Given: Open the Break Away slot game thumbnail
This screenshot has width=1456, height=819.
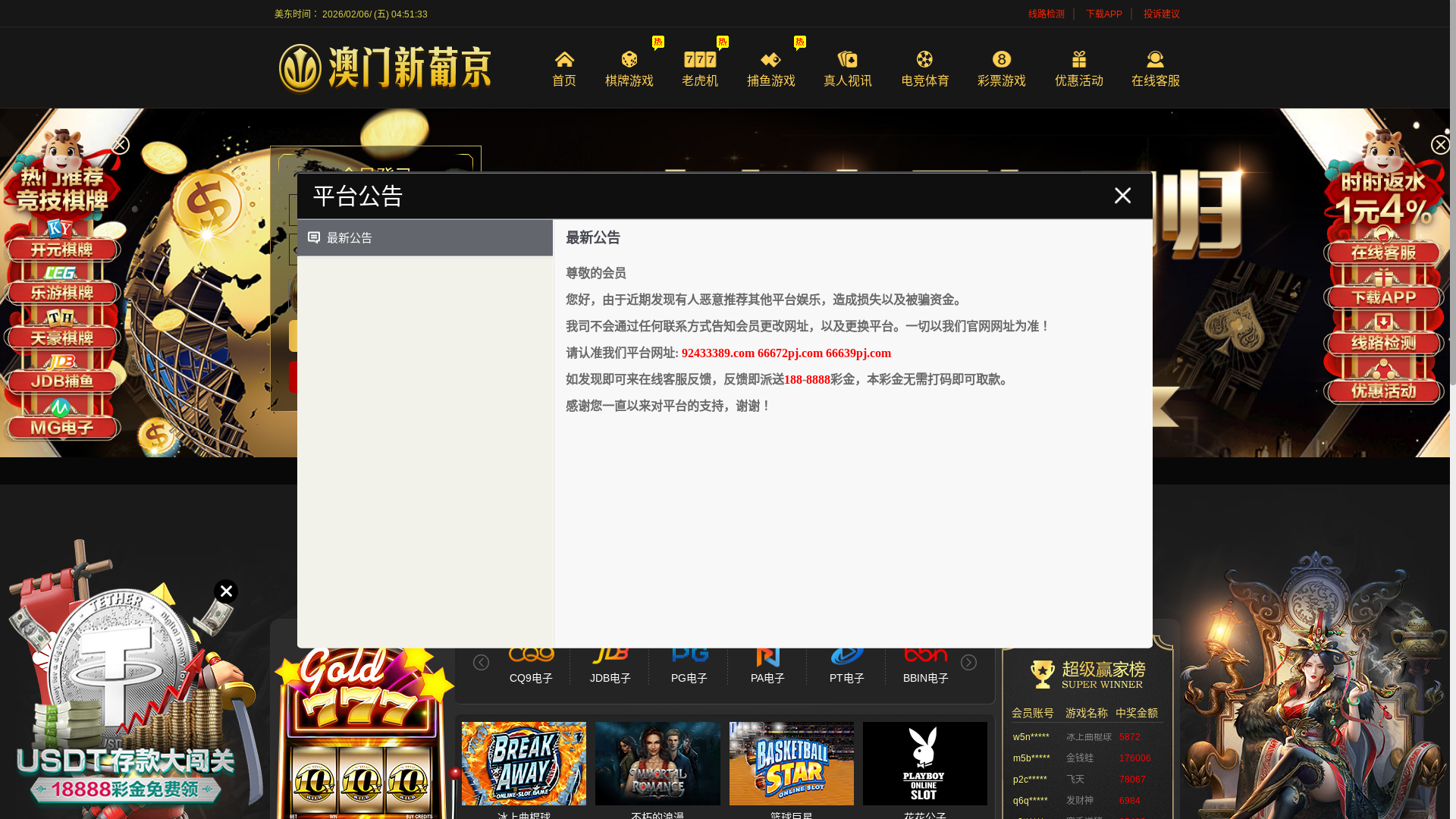Looking at the screenshot, I should (x=524, y=764).
